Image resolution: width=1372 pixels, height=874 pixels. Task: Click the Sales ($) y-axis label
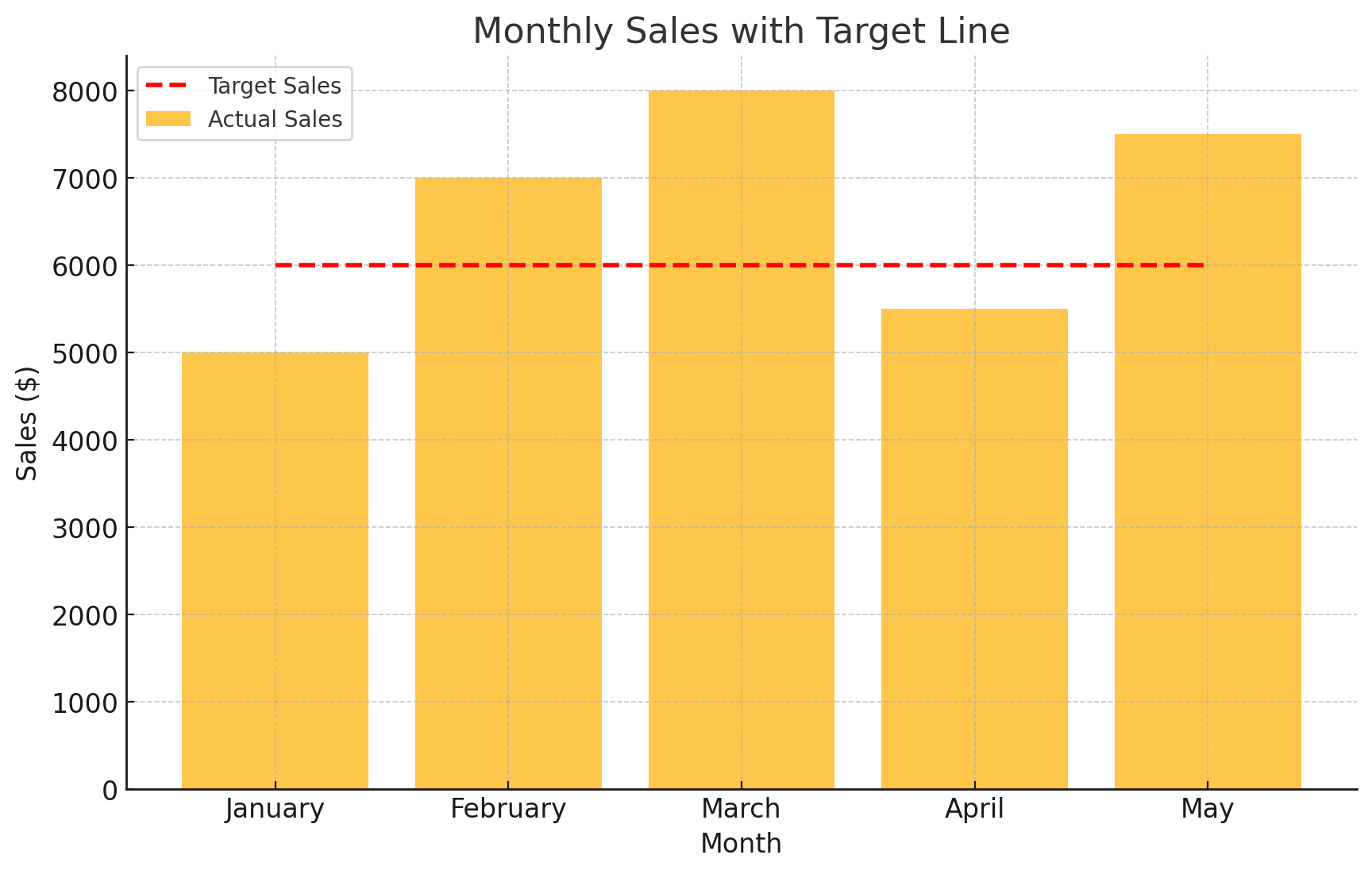[x=28, y=423]
